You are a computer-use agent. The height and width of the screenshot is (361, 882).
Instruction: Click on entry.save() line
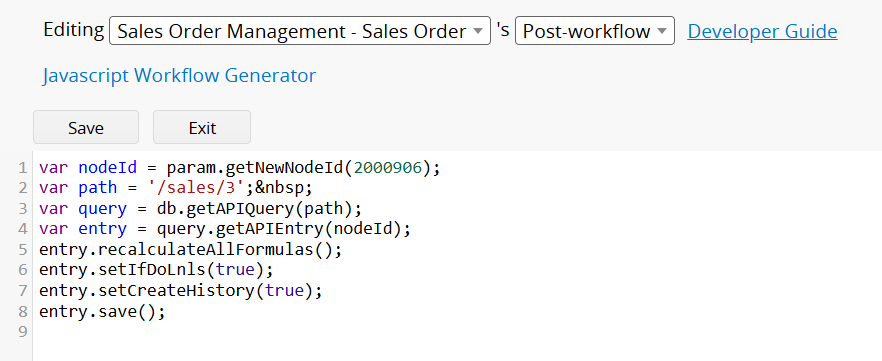[x=102, y=311]
